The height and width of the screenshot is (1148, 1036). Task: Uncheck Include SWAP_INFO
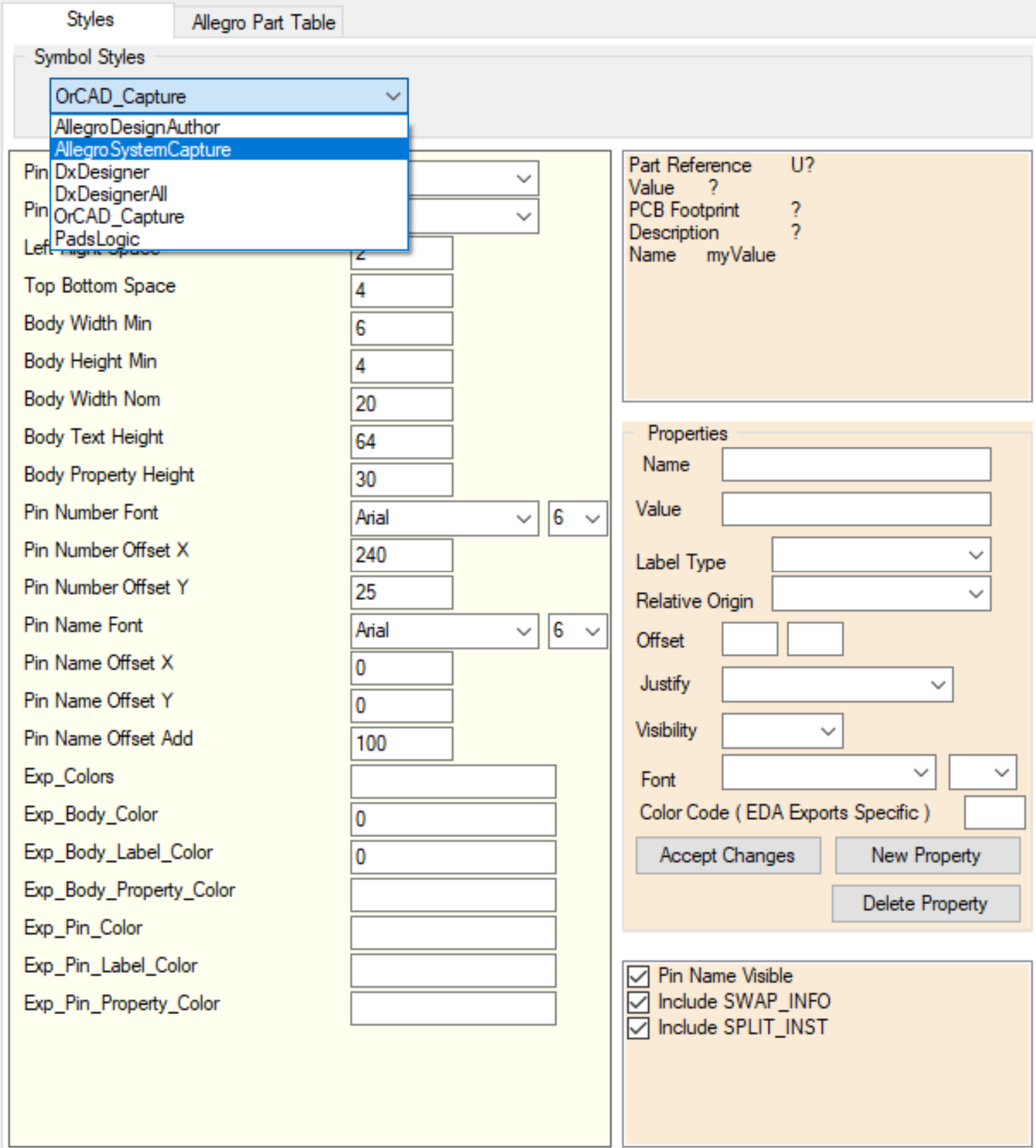tap(639, 1002)
